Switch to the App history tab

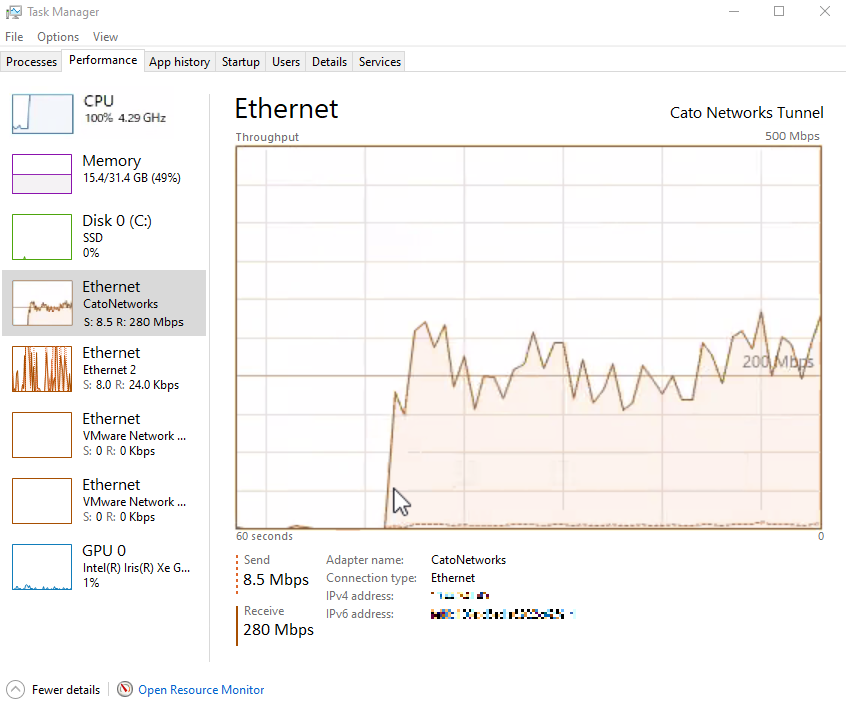[179, 62]
